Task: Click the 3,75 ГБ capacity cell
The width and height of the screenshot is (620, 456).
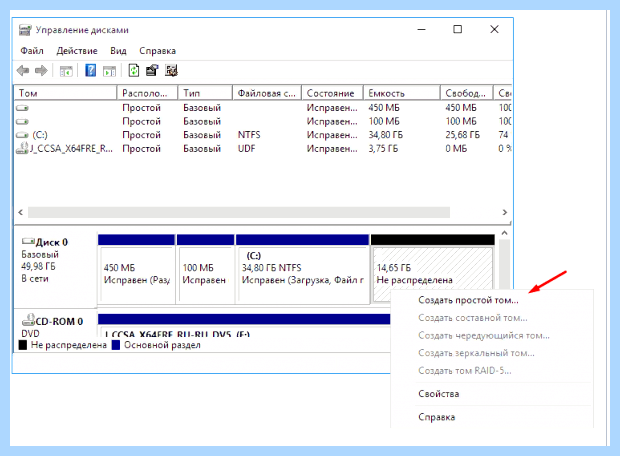Action: [x=383, y=149]
